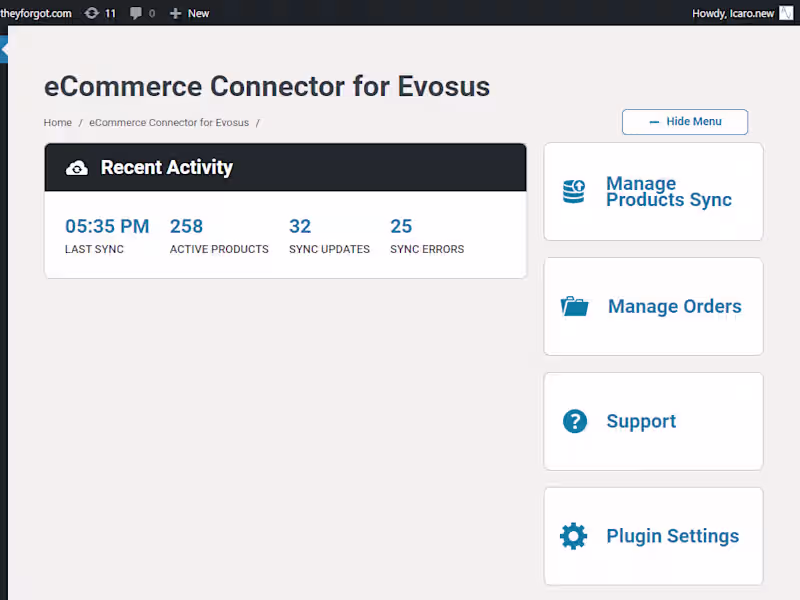Select the 258 Active Products stat
This screenshot has width=800, height=600.
186,226
